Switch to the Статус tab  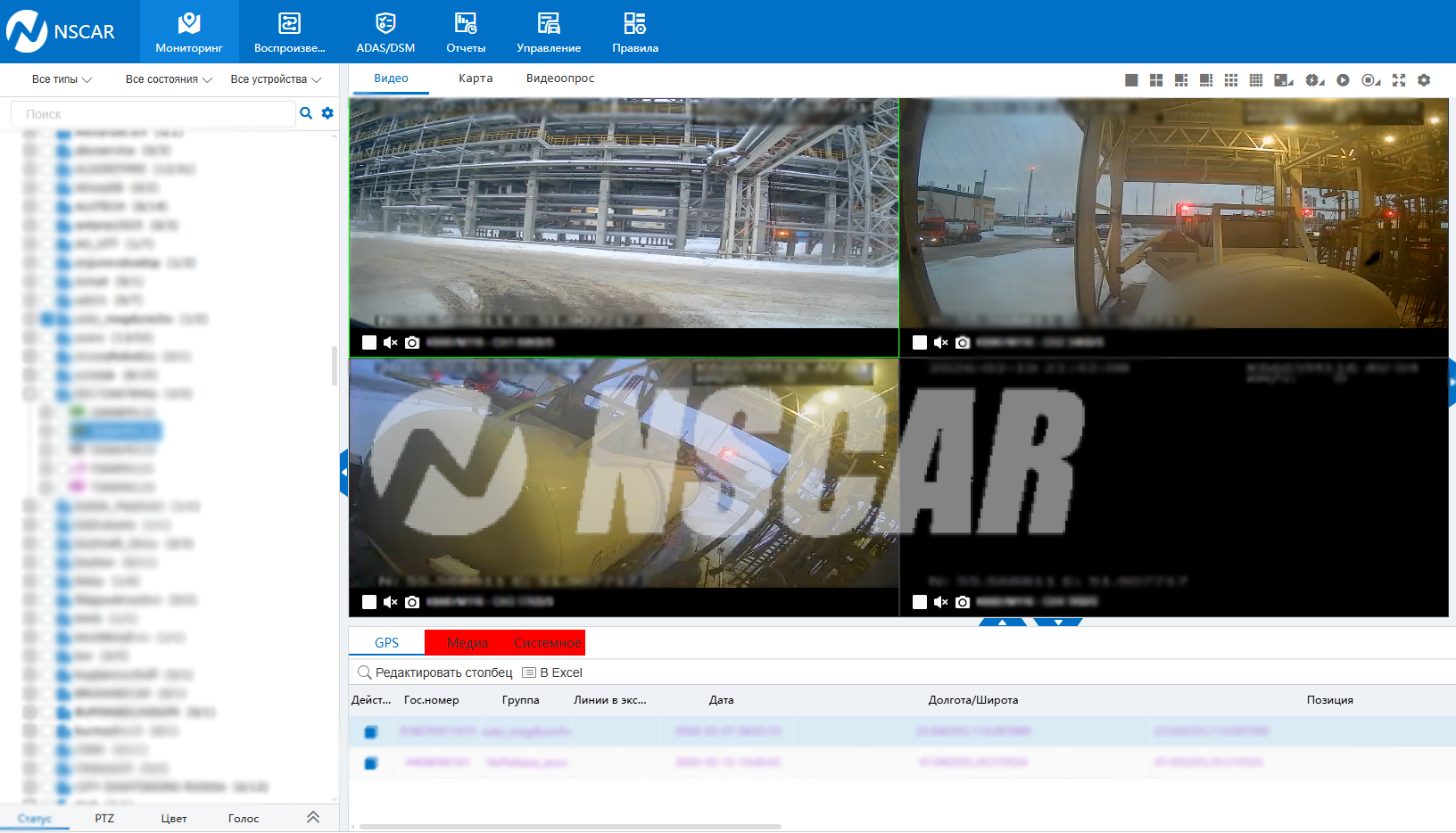click(35, 819)
